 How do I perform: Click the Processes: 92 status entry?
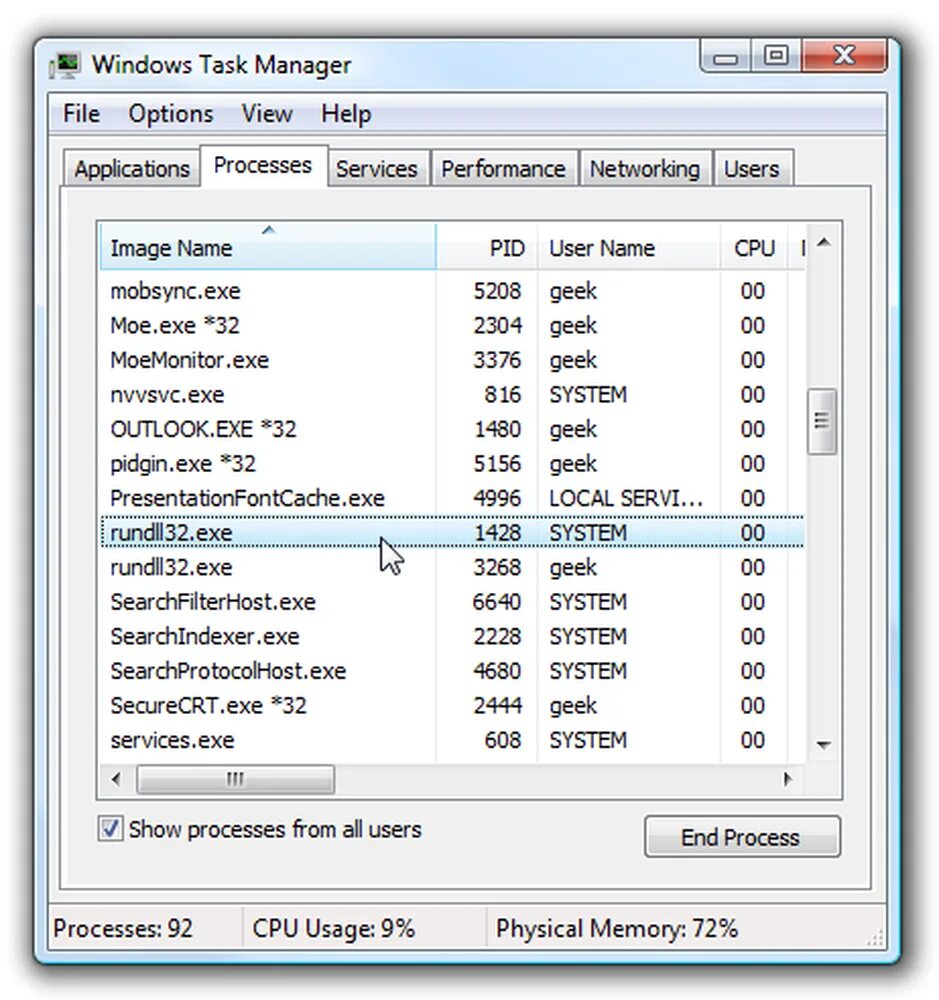pos(122,928)
